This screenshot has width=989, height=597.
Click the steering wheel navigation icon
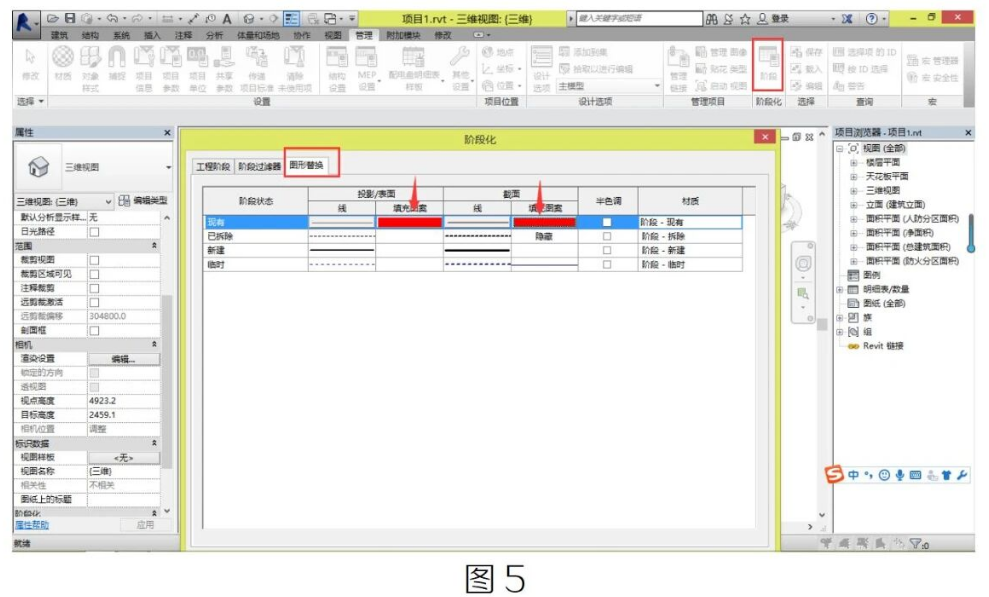click(x=803, y=264)
